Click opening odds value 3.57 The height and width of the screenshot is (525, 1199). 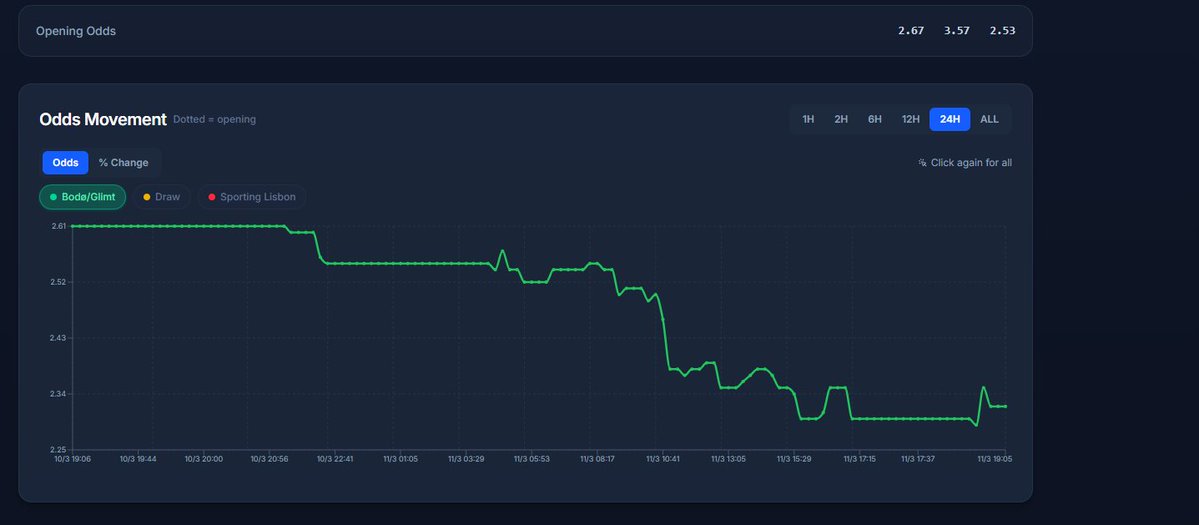click(957, 31)
